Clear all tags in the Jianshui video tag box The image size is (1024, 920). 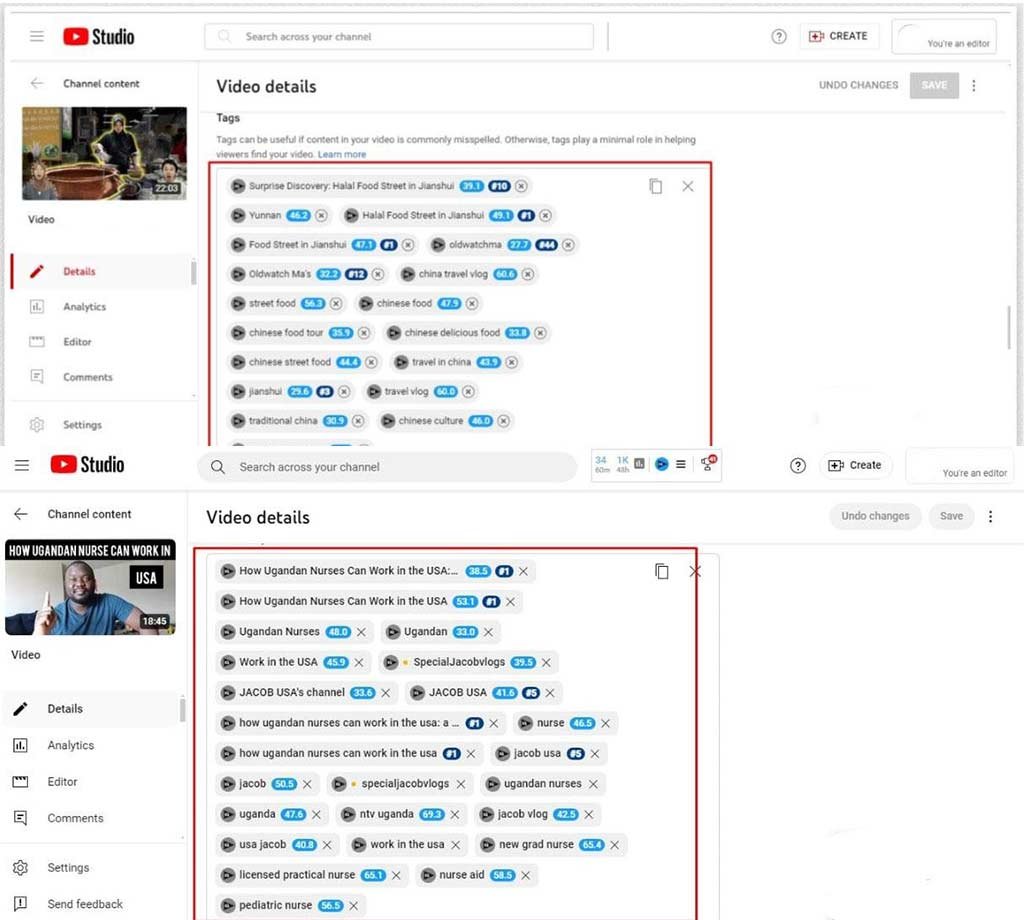coord(688,186)
